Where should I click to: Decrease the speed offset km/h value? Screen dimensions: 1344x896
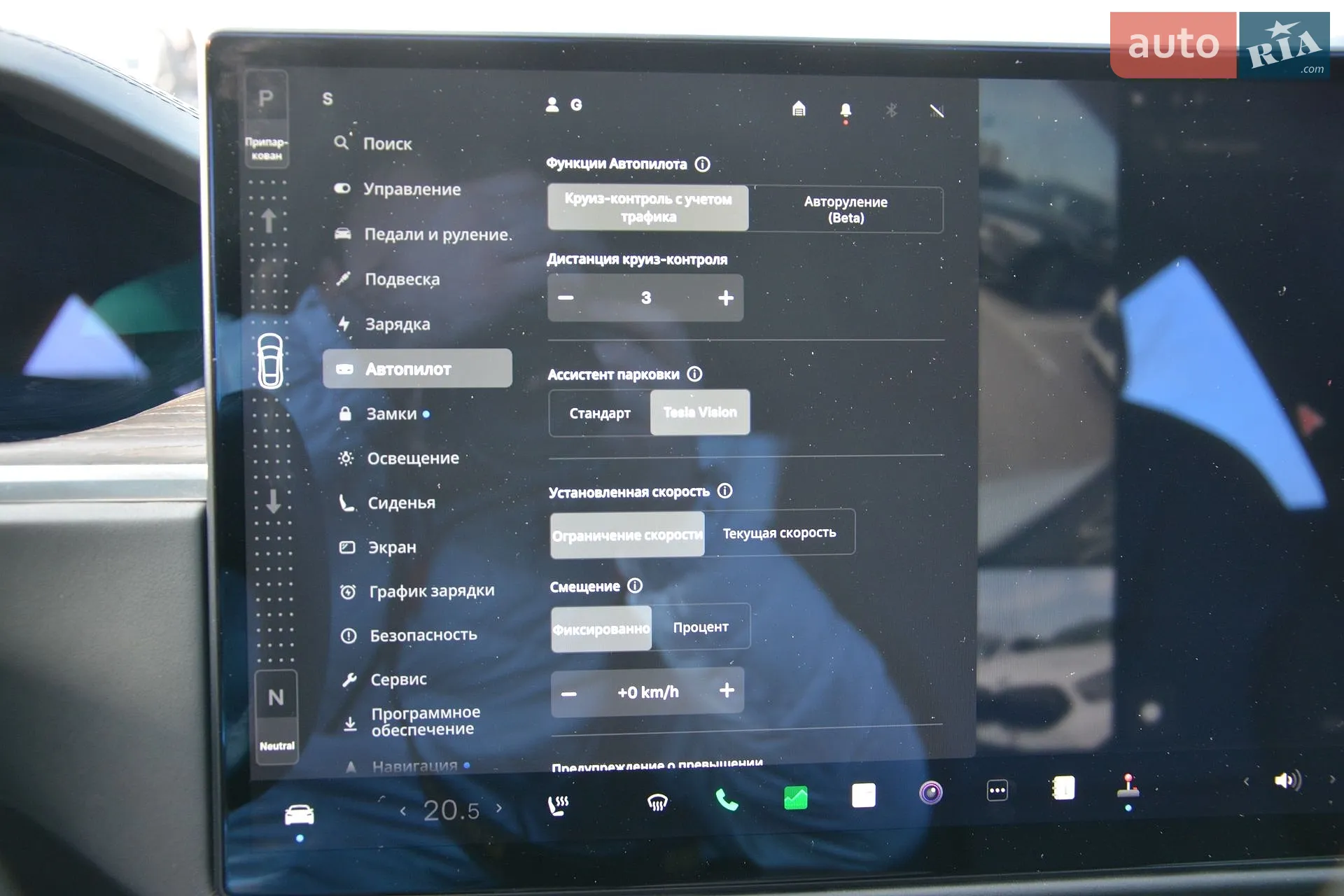569,694
